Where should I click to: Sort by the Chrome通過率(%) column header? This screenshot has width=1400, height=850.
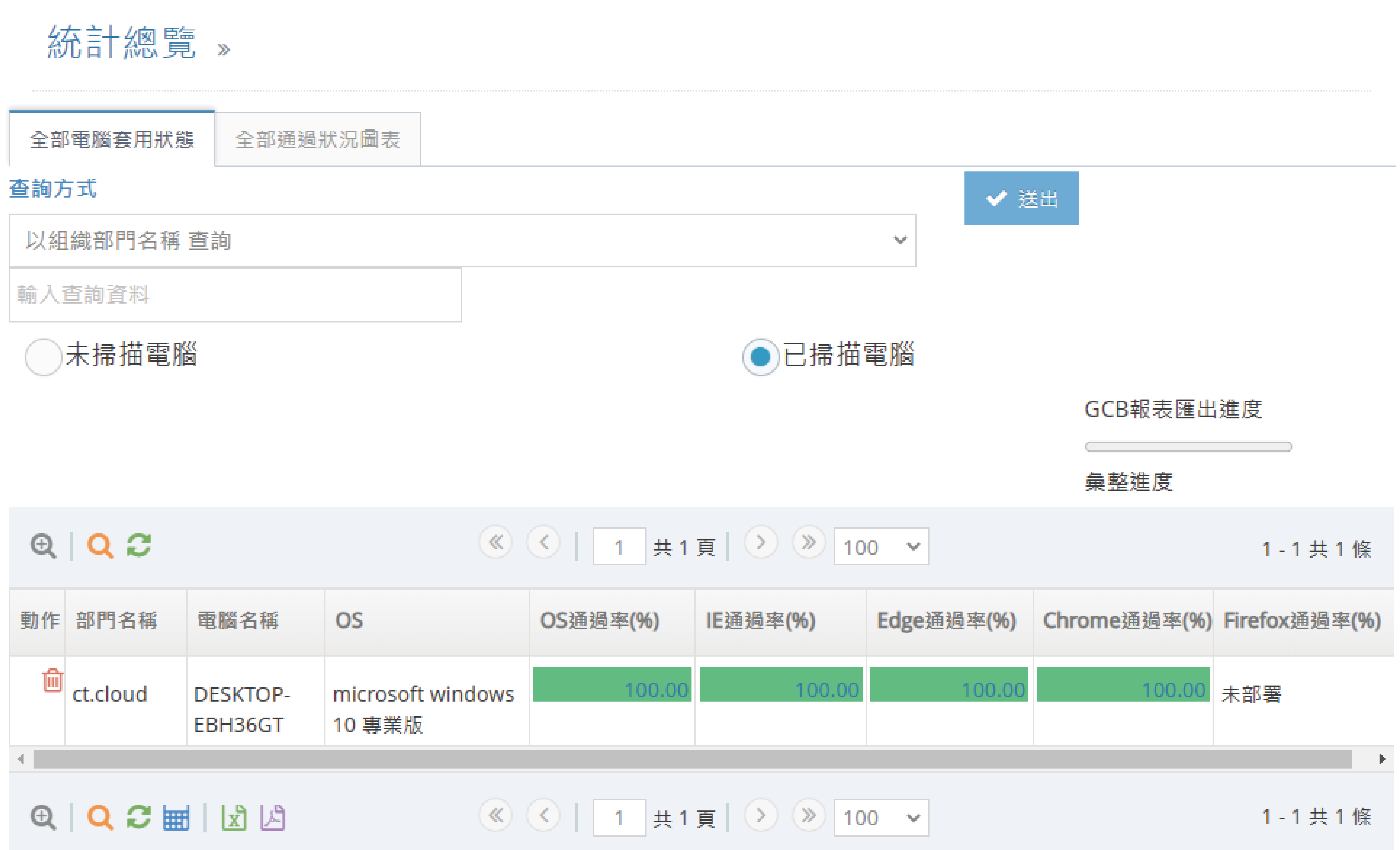click(x=1123, y=621)
